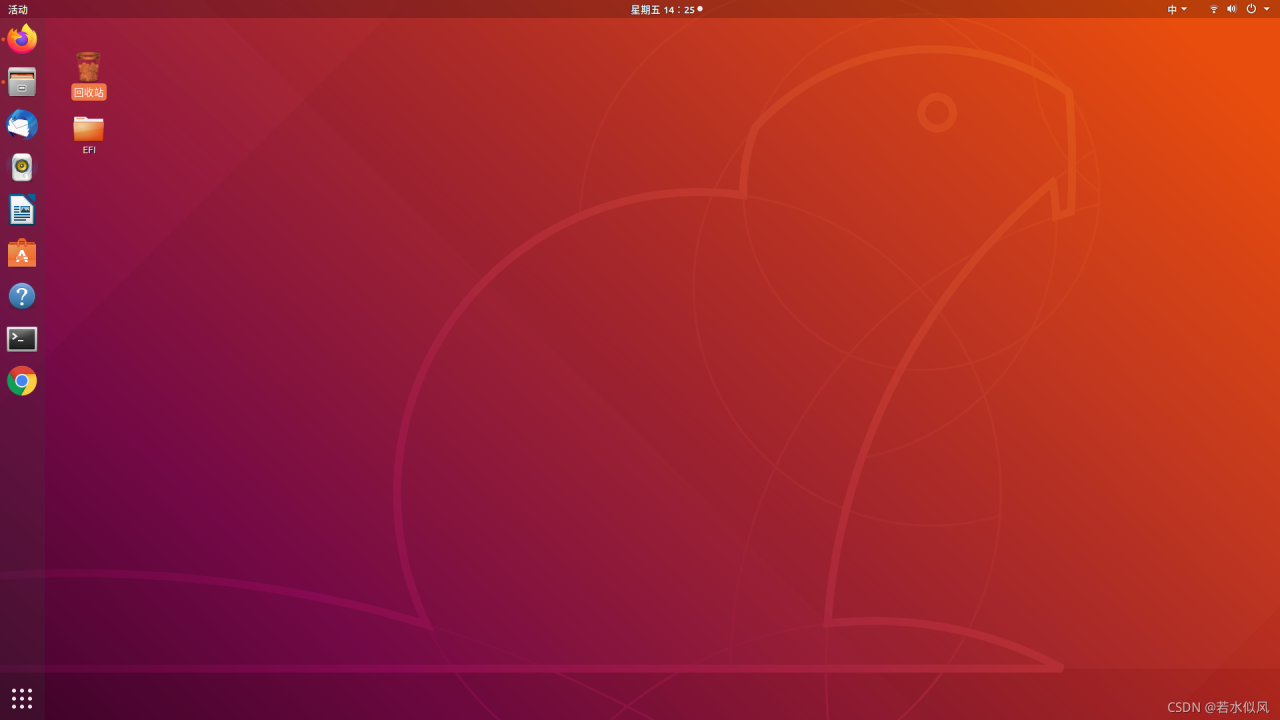Click the power icon in top bar

(1251, 9)
